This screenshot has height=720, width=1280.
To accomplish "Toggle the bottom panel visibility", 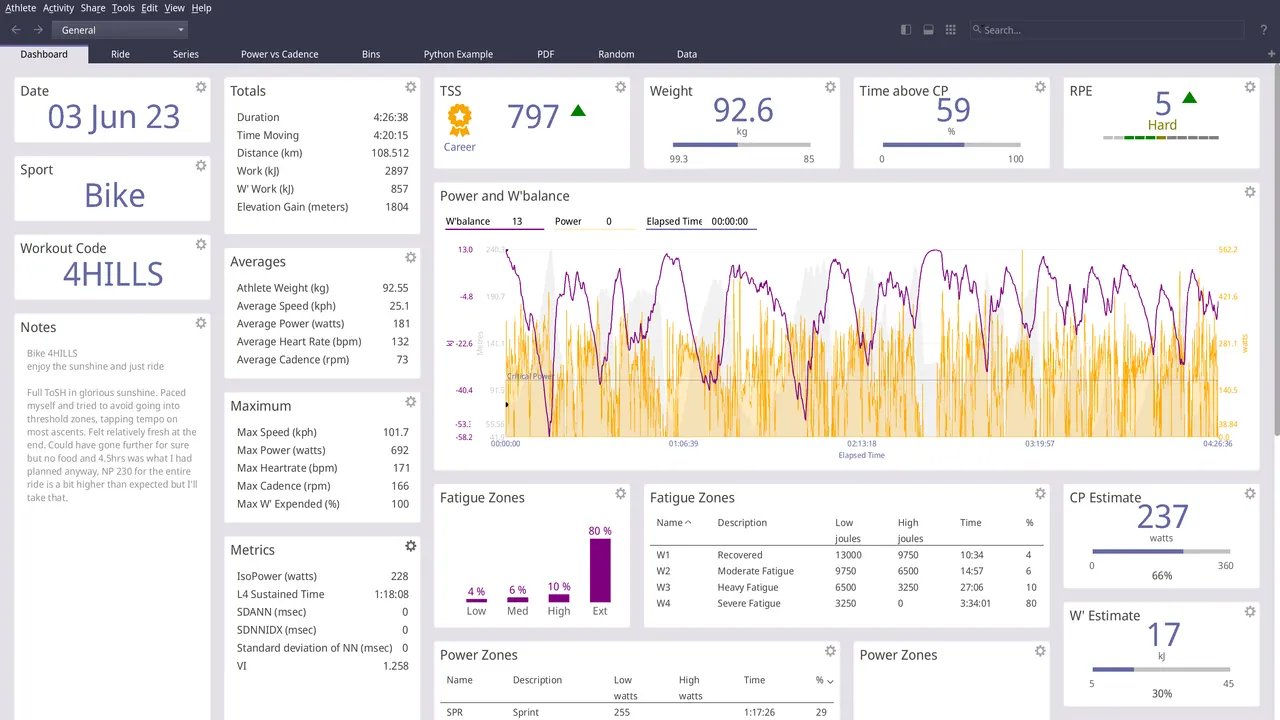I will coord(929,30).
